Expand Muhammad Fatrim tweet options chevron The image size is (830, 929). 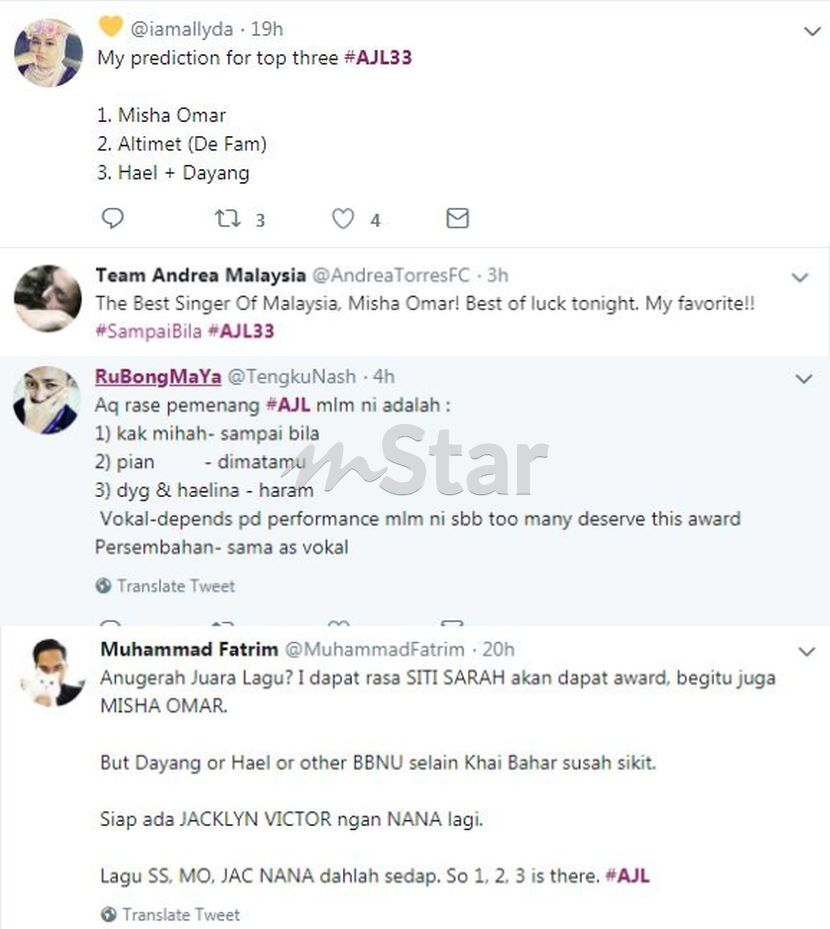tap(807, 651)
